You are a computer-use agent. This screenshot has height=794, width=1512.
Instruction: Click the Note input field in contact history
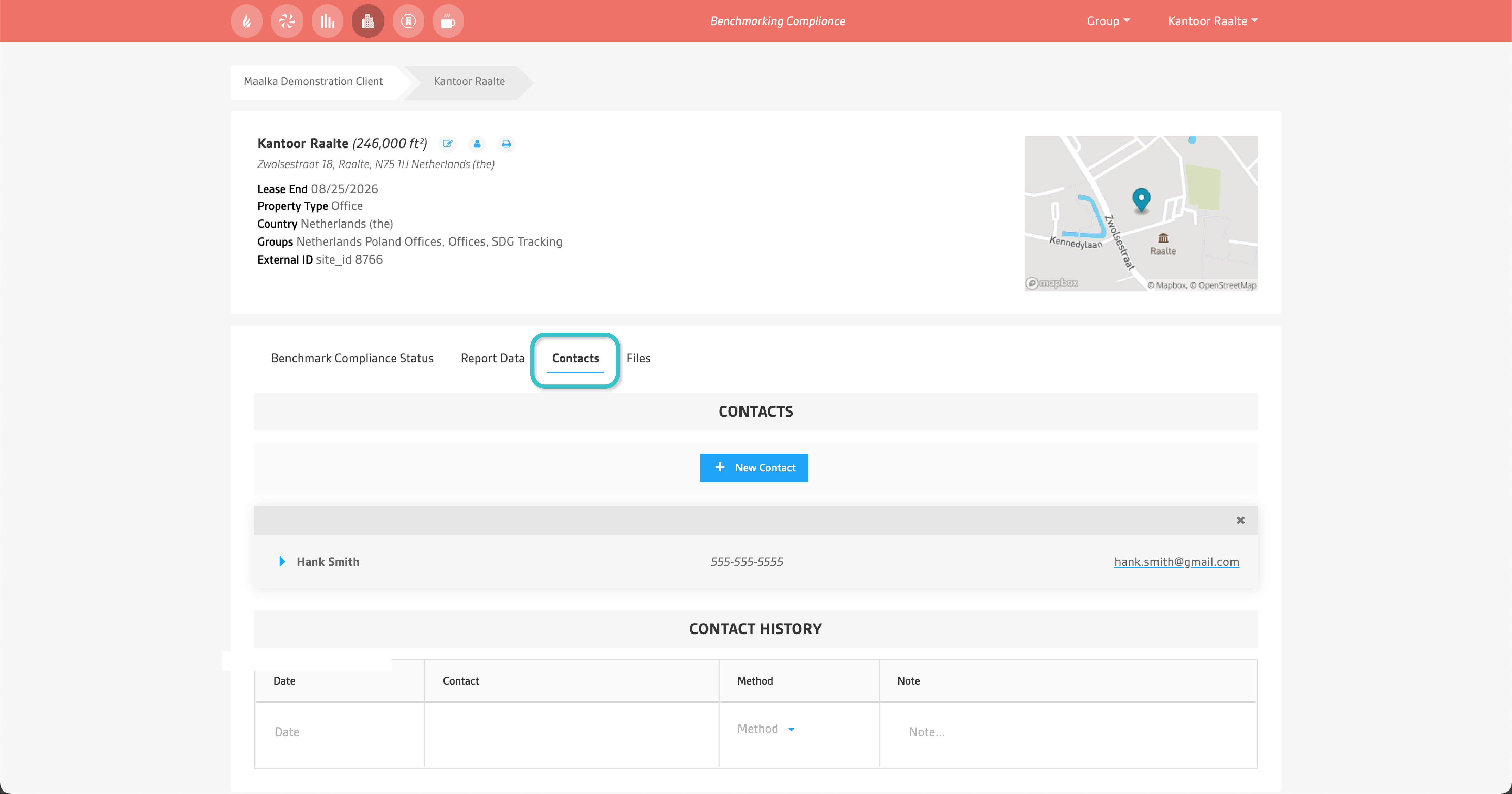point(1068,732)
